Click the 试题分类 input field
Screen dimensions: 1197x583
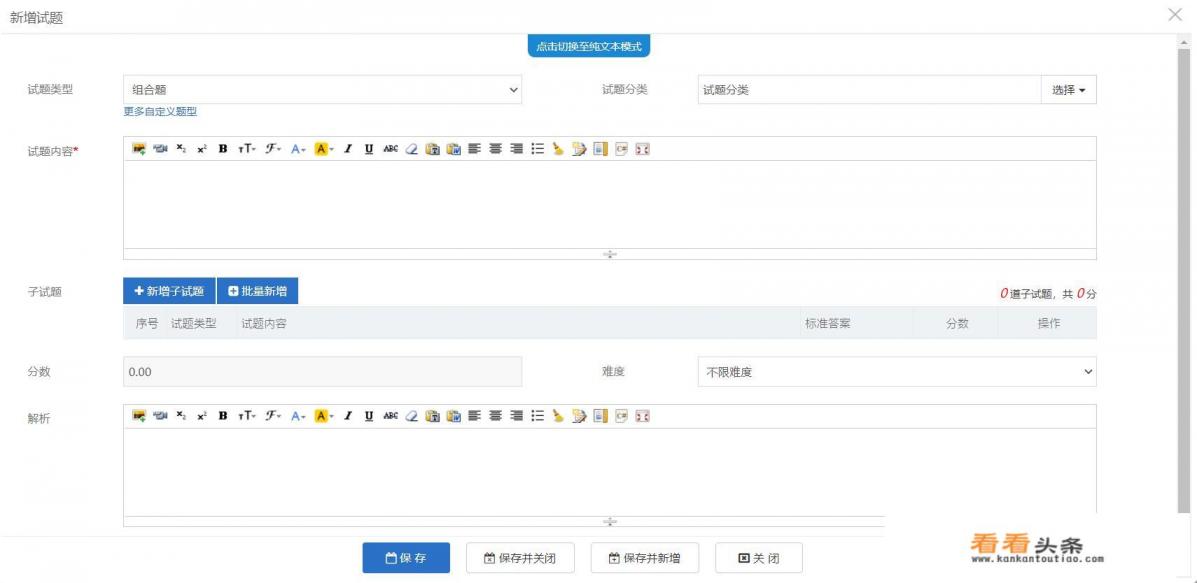click(868, 90)
